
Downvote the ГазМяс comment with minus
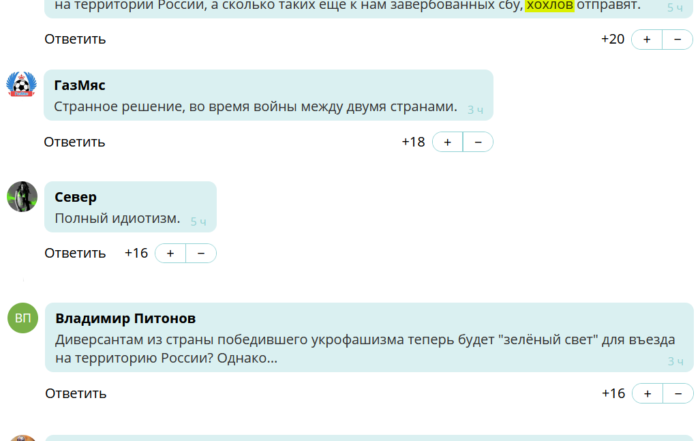coord(478,142)
